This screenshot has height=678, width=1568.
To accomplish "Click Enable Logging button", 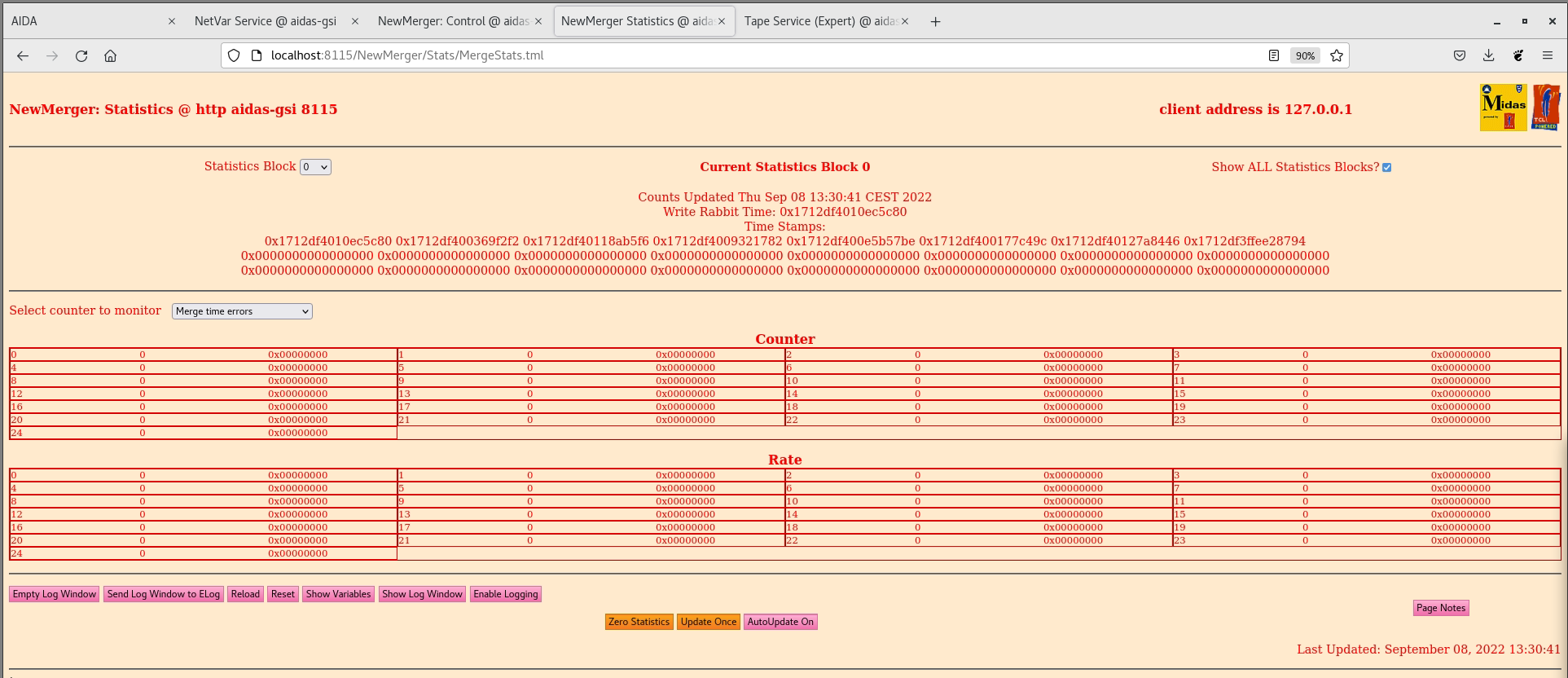I will (505, 594).
